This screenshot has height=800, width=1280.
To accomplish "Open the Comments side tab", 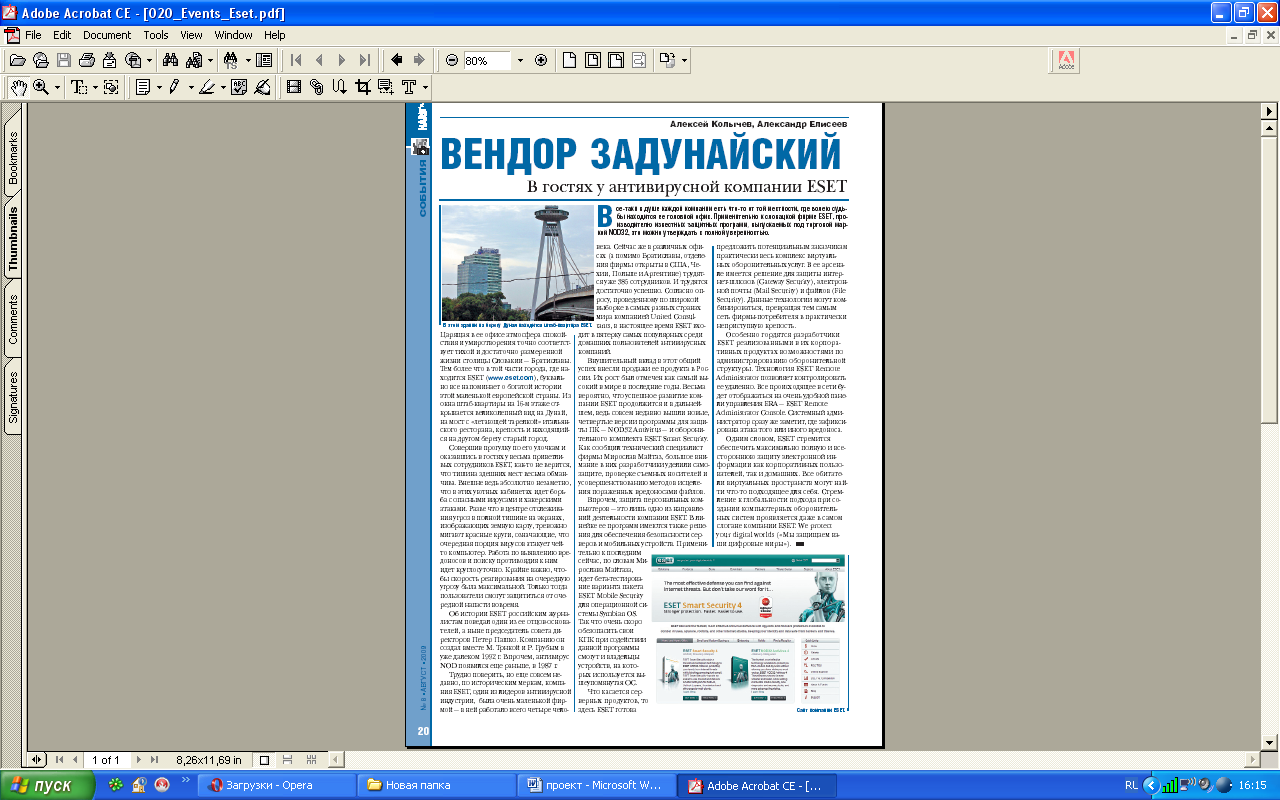I will pos(14,320).
